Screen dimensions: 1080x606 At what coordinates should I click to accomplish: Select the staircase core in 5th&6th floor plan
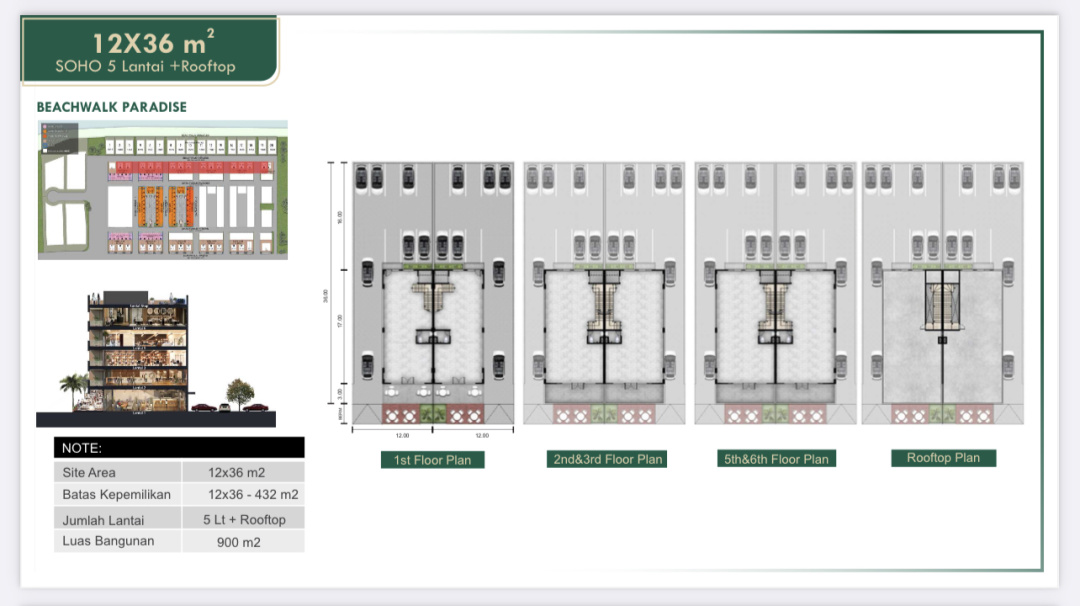(x=775, y=308)
